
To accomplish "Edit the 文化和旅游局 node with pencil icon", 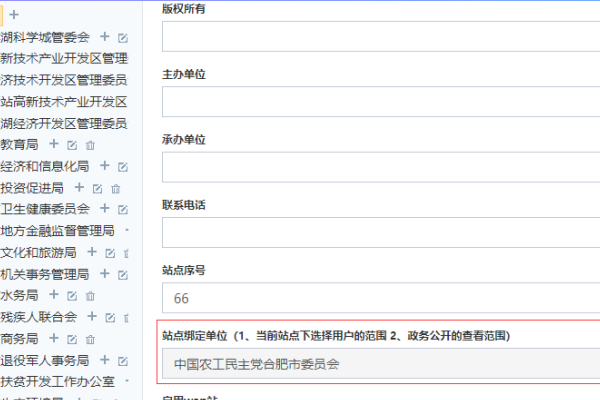I will [111, 253].
